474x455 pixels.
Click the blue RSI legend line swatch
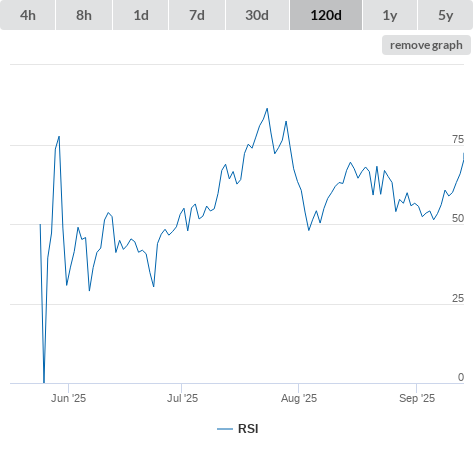coord(225,429)
